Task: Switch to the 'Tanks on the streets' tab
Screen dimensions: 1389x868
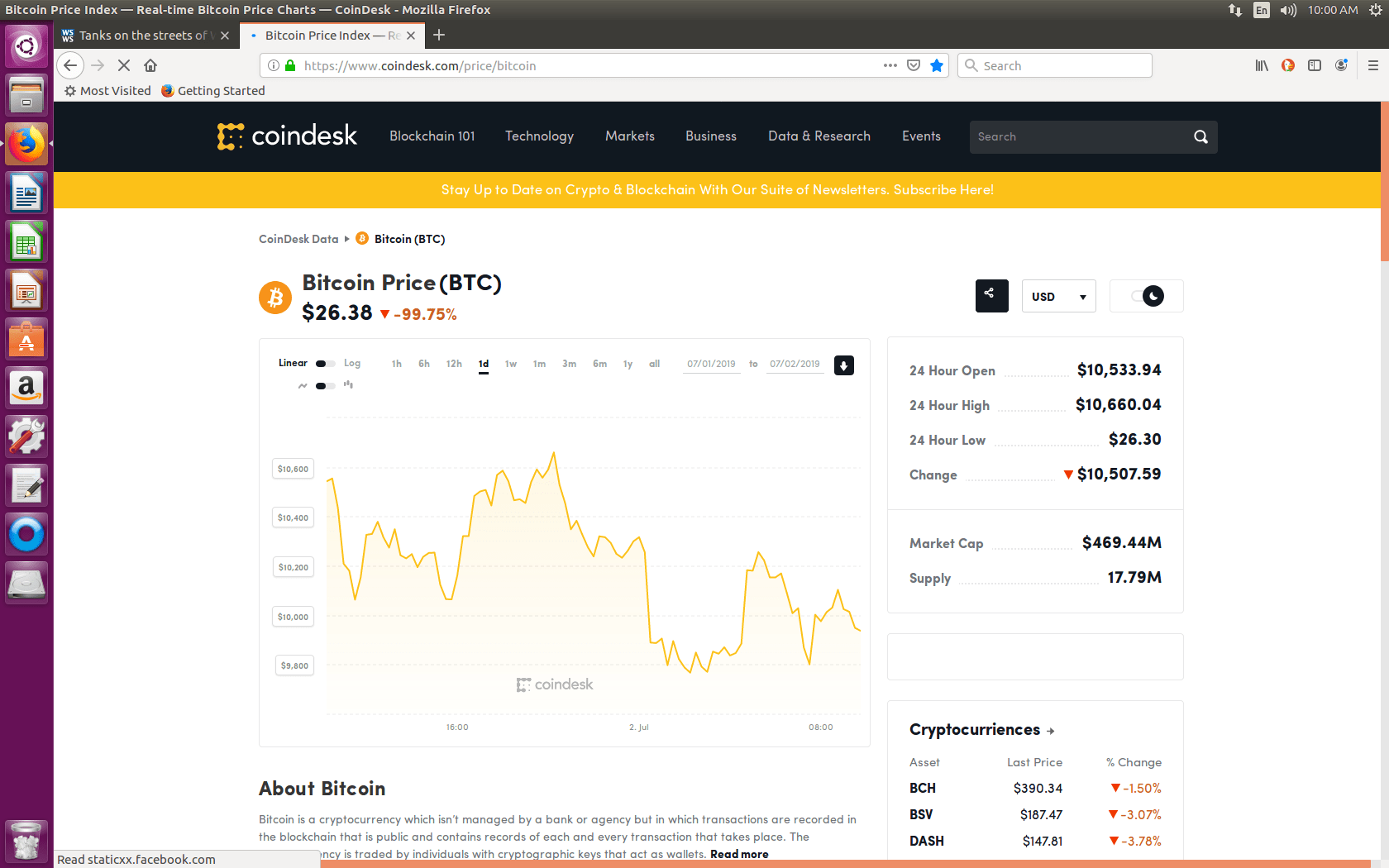Action: pos(146,36)
